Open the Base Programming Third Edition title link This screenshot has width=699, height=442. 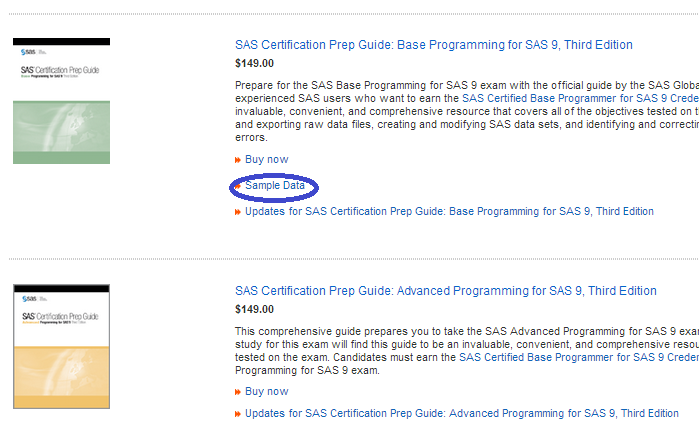433,45
